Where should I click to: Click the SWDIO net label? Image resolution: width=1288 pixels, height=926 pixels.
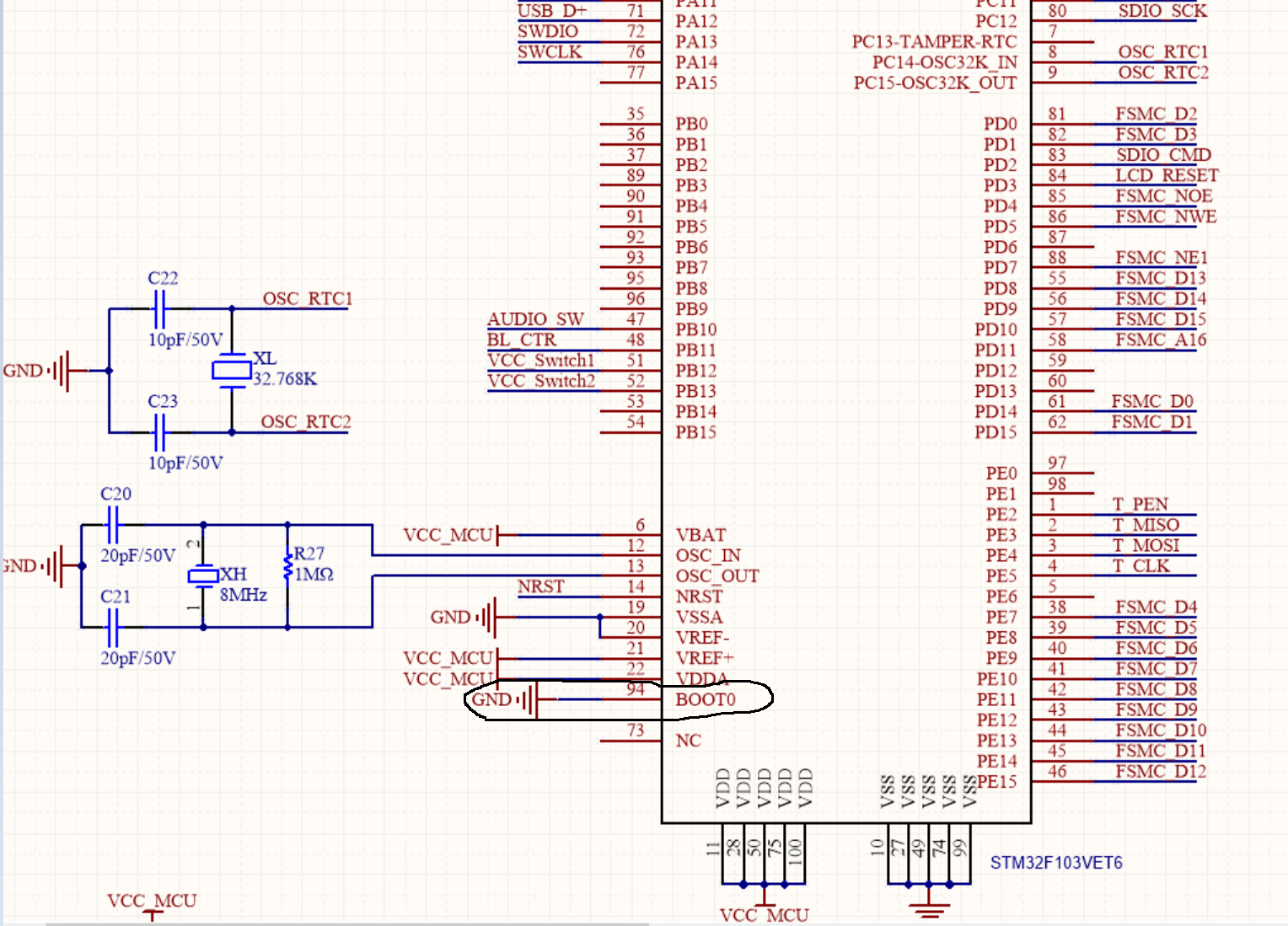tap(548, 31)
